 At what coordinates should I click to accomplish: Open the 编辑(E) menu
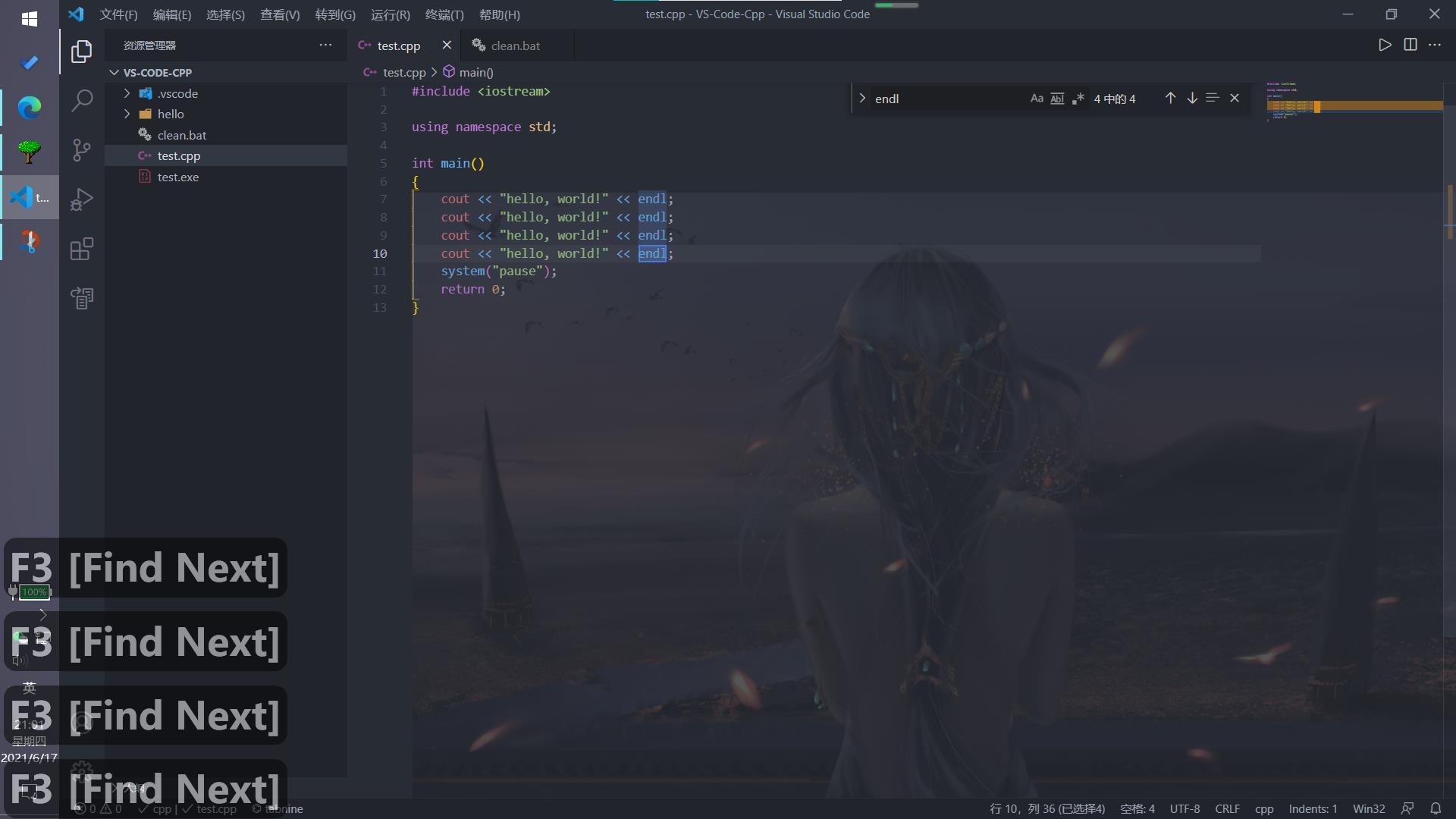(171, 14)
